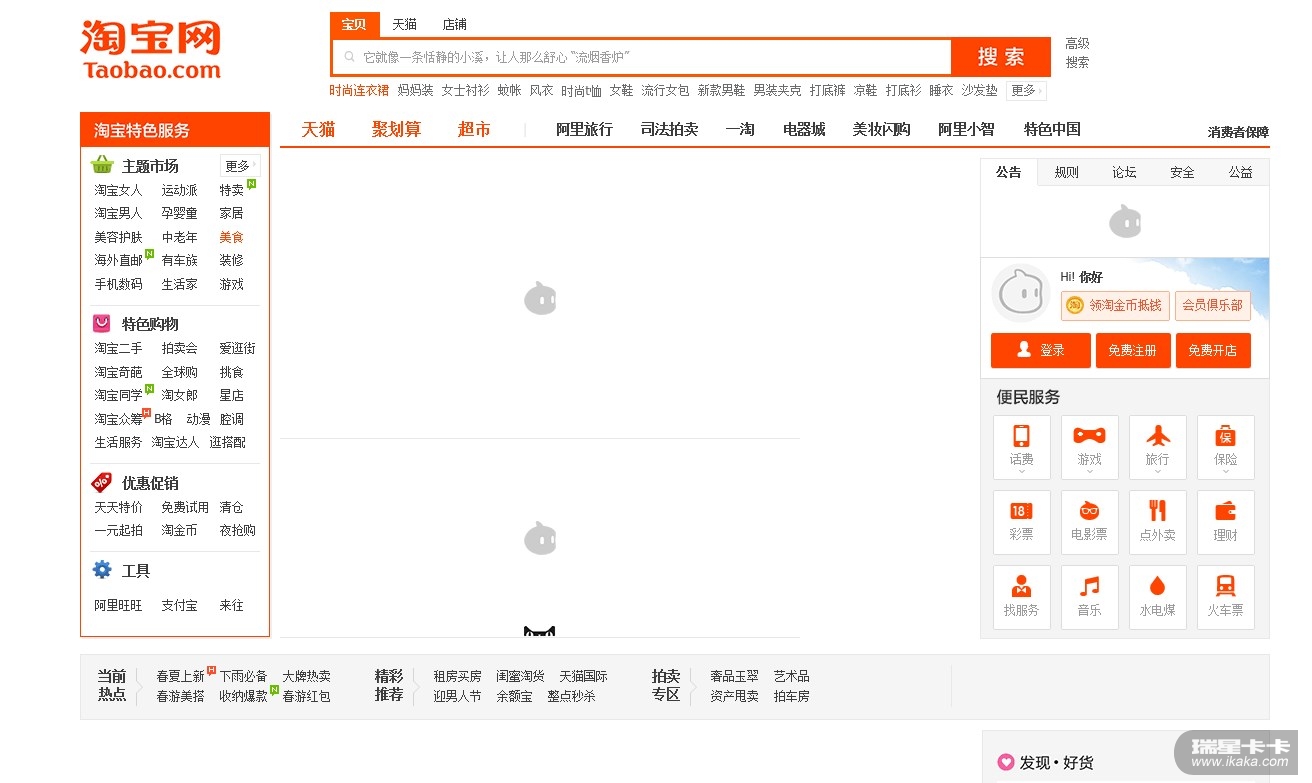Open 电器城 in the navigation bar
This screenshot has width=1312, height=783.
[x=804, y=129]
